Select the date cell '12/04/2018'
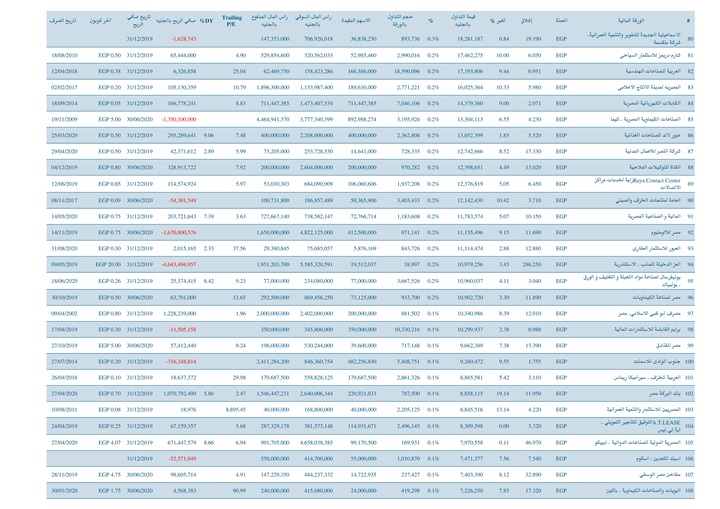 (x=64, y=71)
